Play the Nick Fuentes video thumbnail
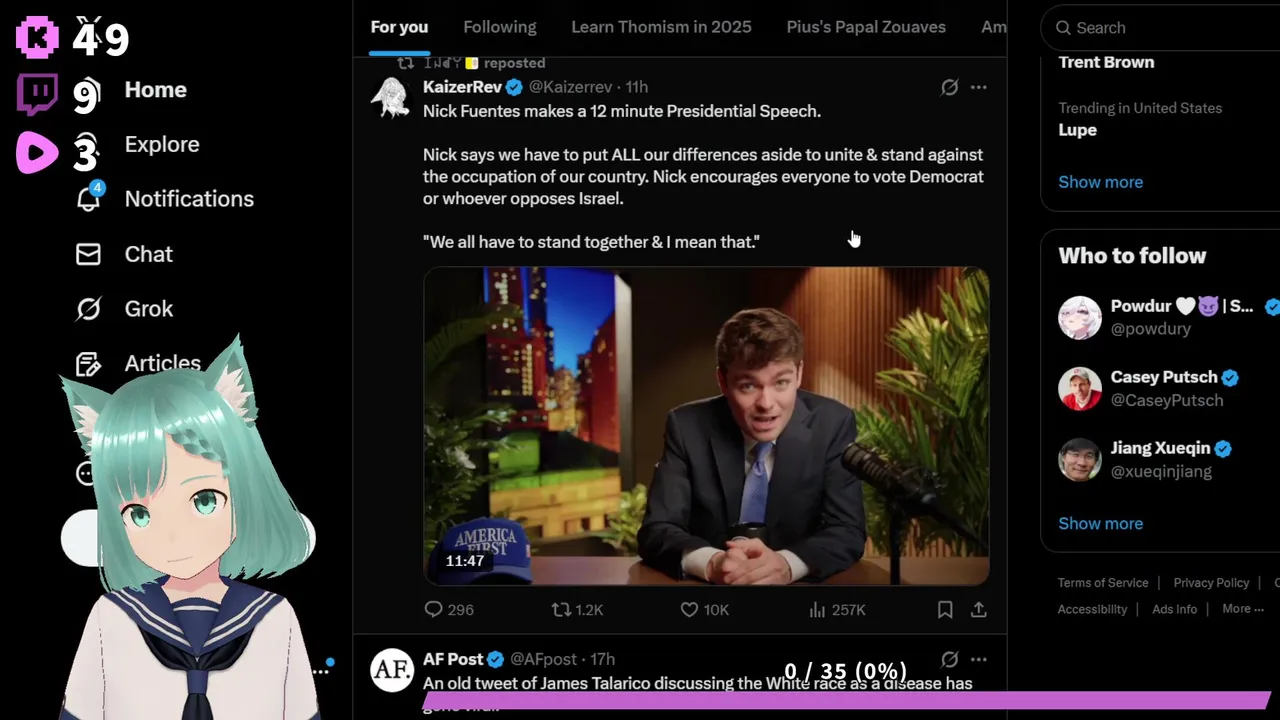 point(706,426)
